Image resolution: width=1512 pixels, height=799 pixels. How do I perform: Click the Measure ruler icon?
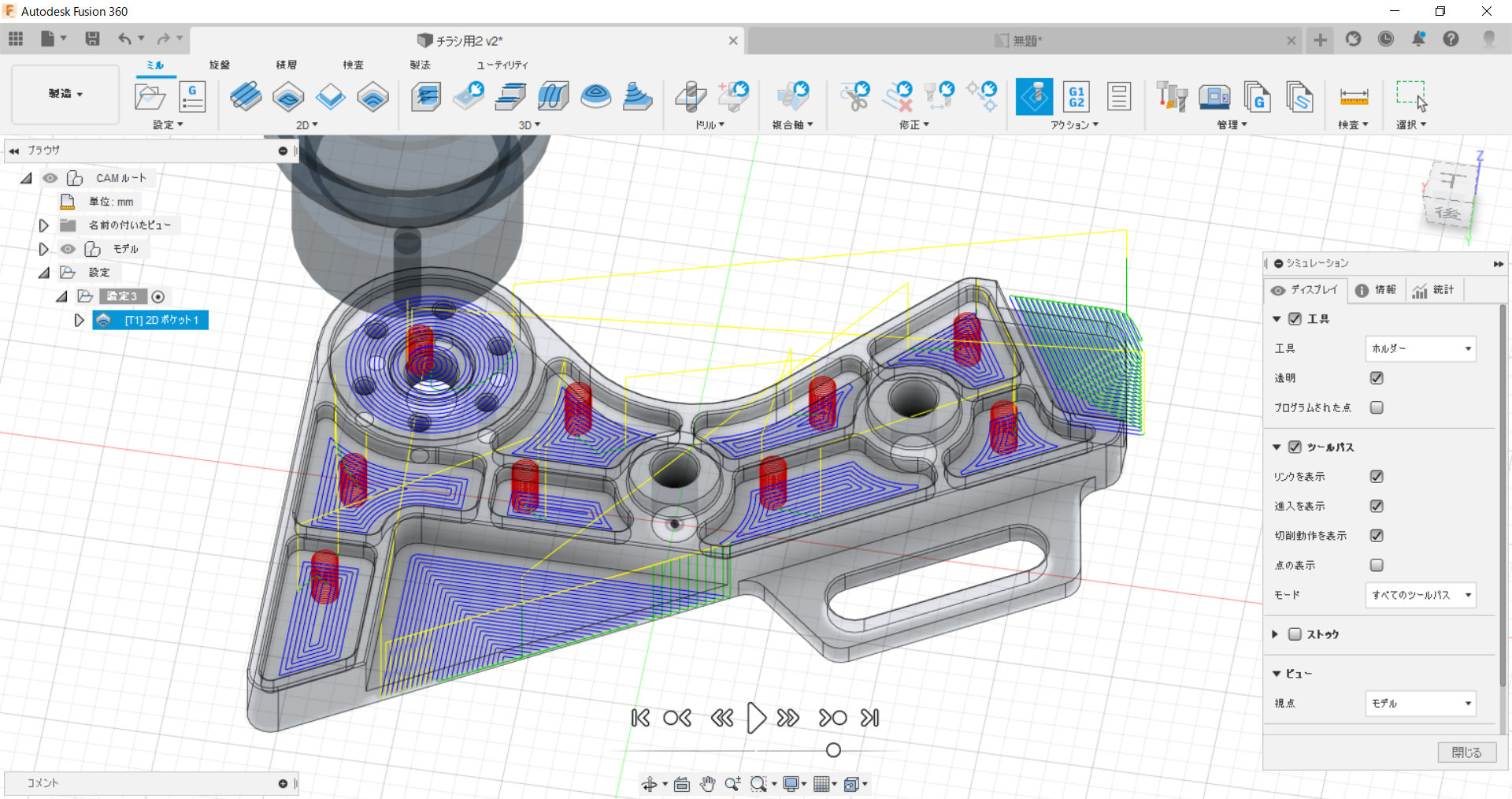click(x=1354, y=97)
